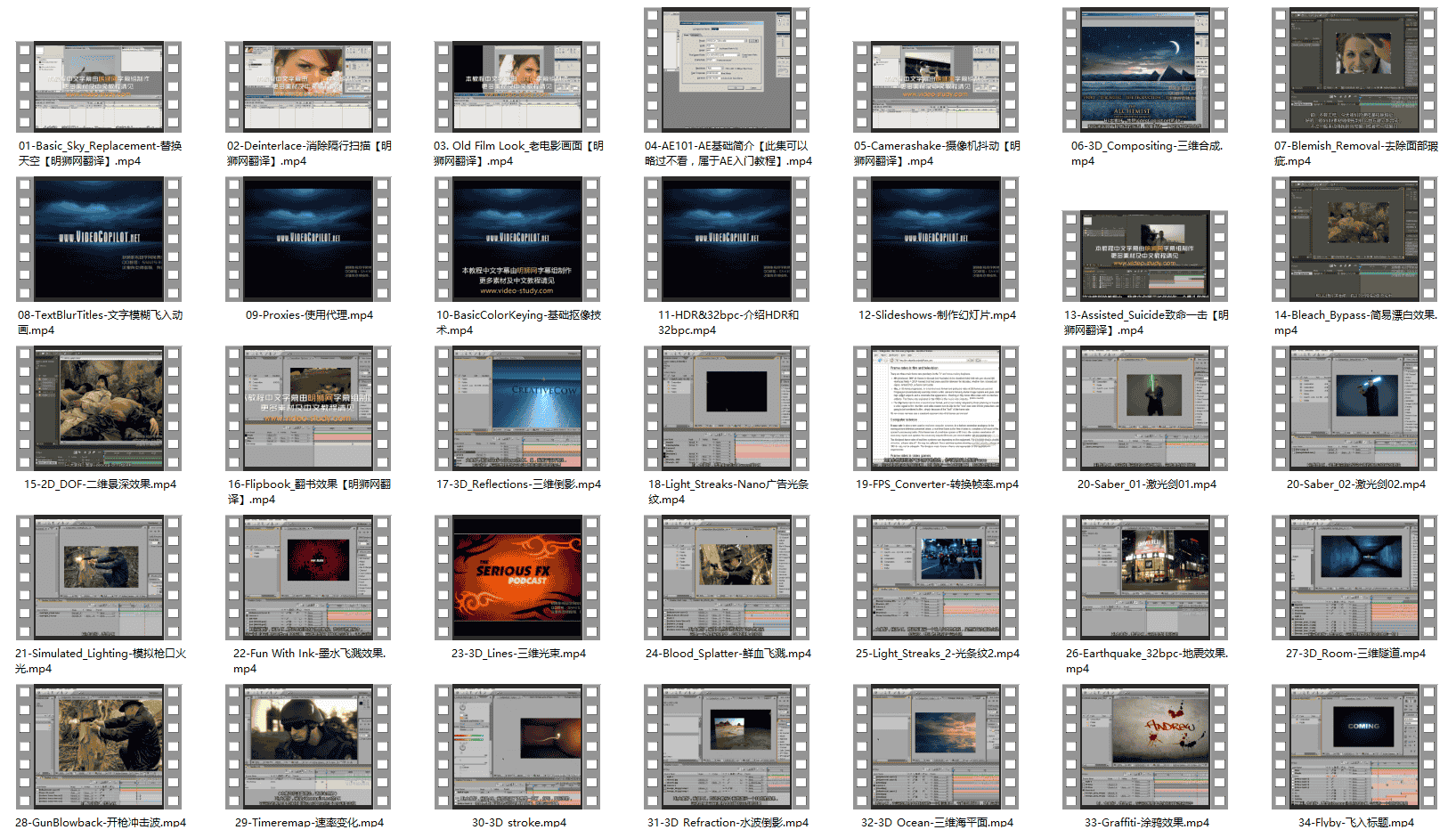This screenshot has width=1456, height=838.
Task: Click the file name 12-Slideshows-制作幻灯片.mp4
Action: [x=937, y=315]
